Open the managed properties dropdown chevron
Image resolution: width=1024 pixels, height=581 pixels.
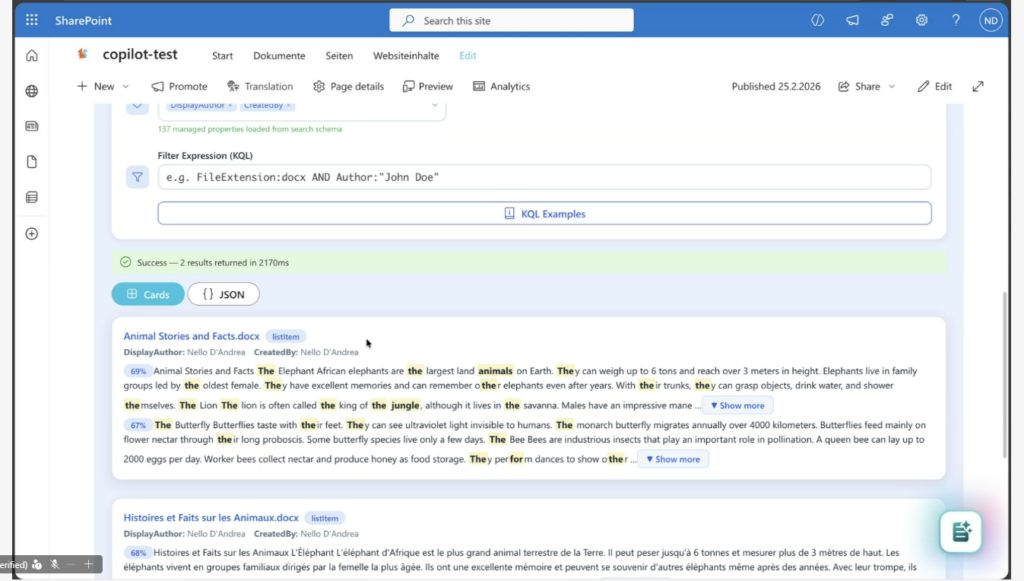(434, 105)
